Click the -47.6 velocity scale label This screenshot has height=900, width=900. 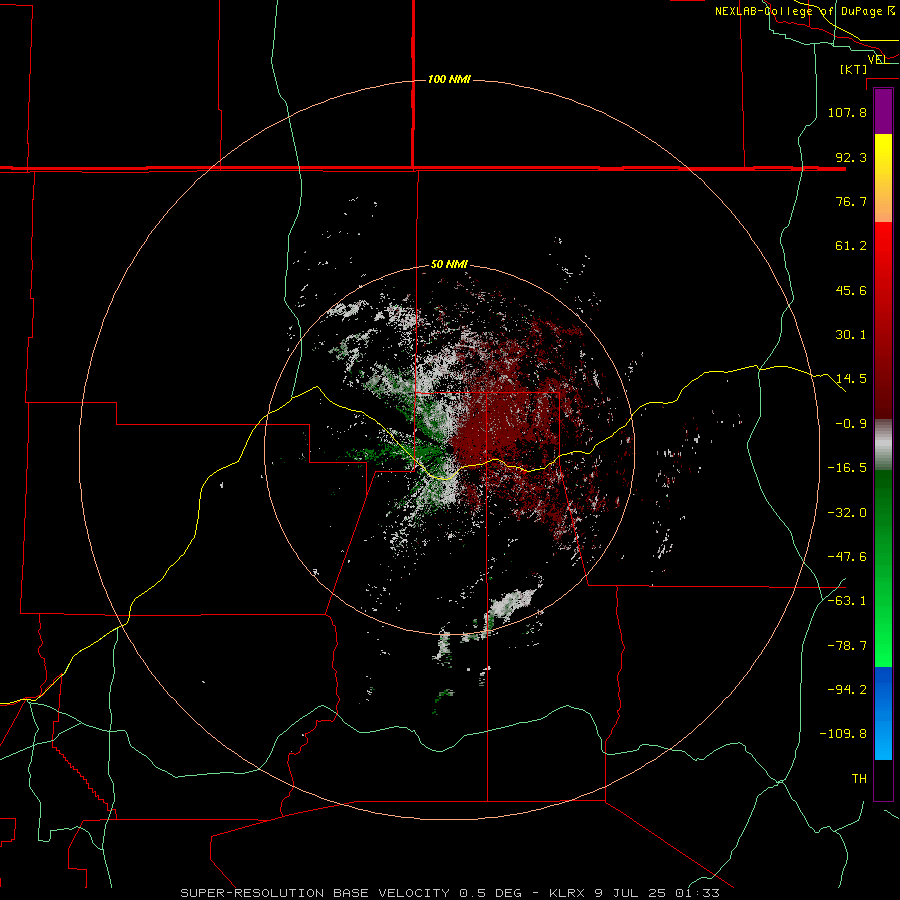click(847, 557)
